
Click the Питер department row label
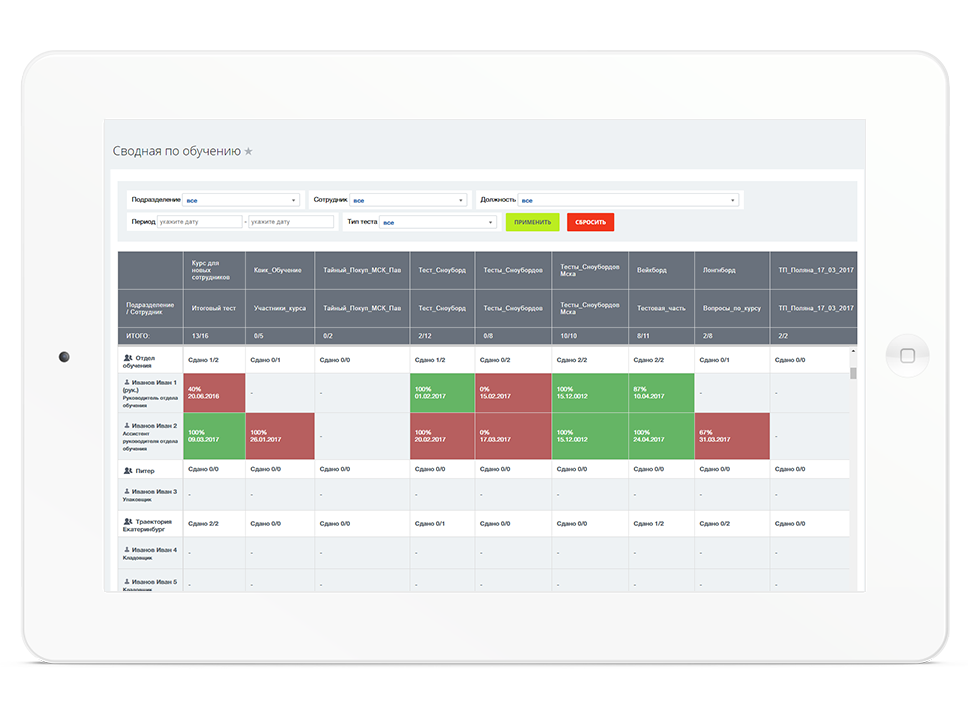point(145,471)
